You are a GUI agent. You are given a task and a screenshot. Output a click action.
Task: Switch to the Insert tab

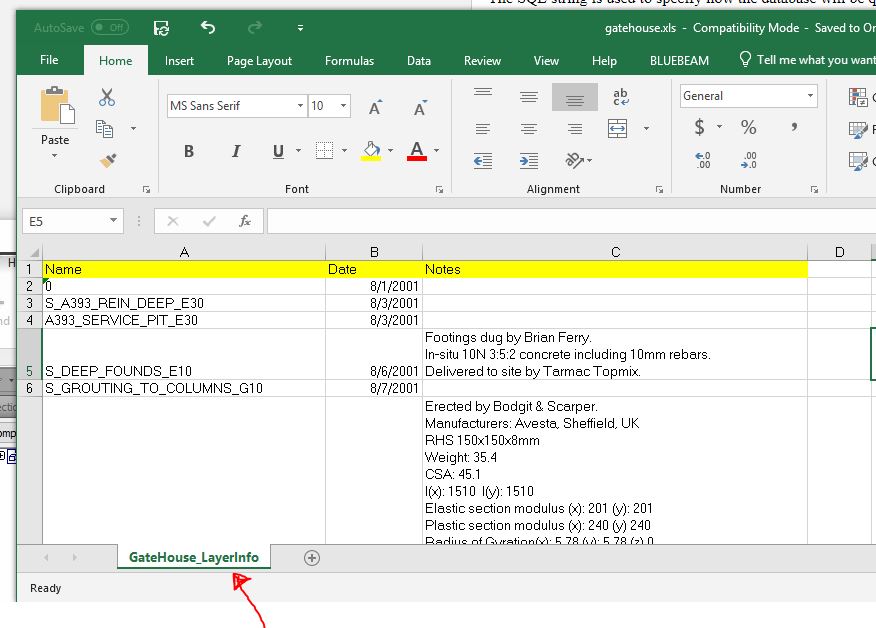(x=179, y=60)
